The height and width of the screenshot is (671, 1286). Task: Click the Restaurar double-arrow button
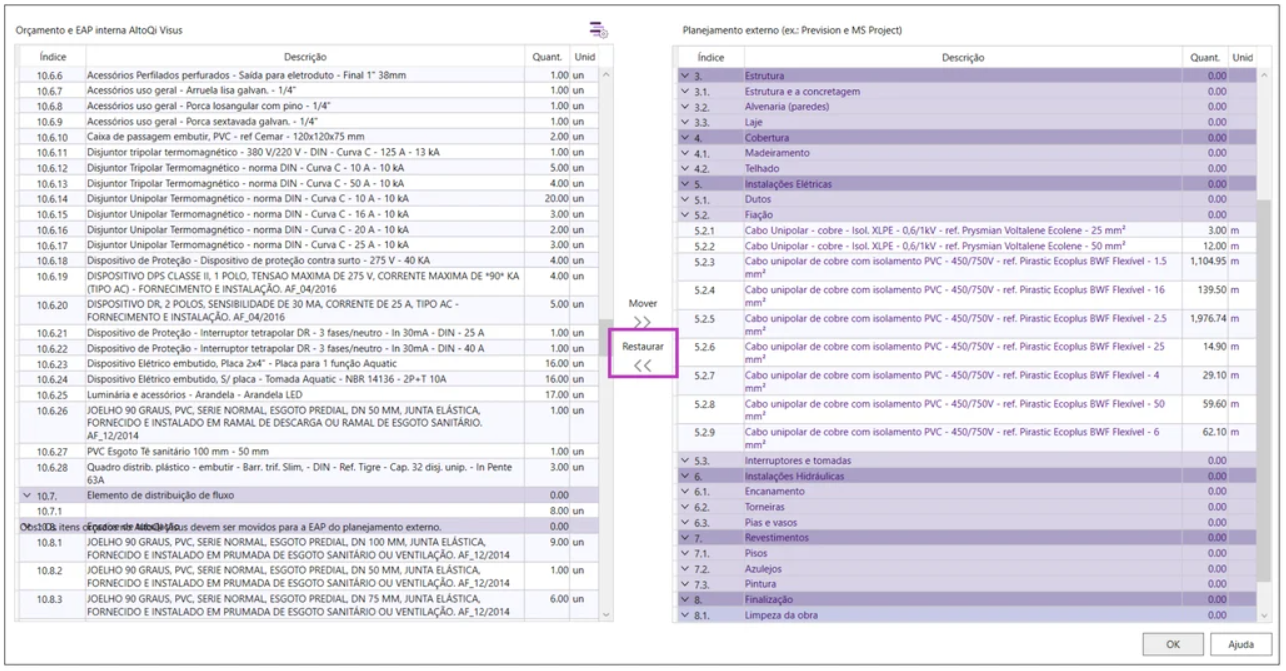[x=642, y=365]
